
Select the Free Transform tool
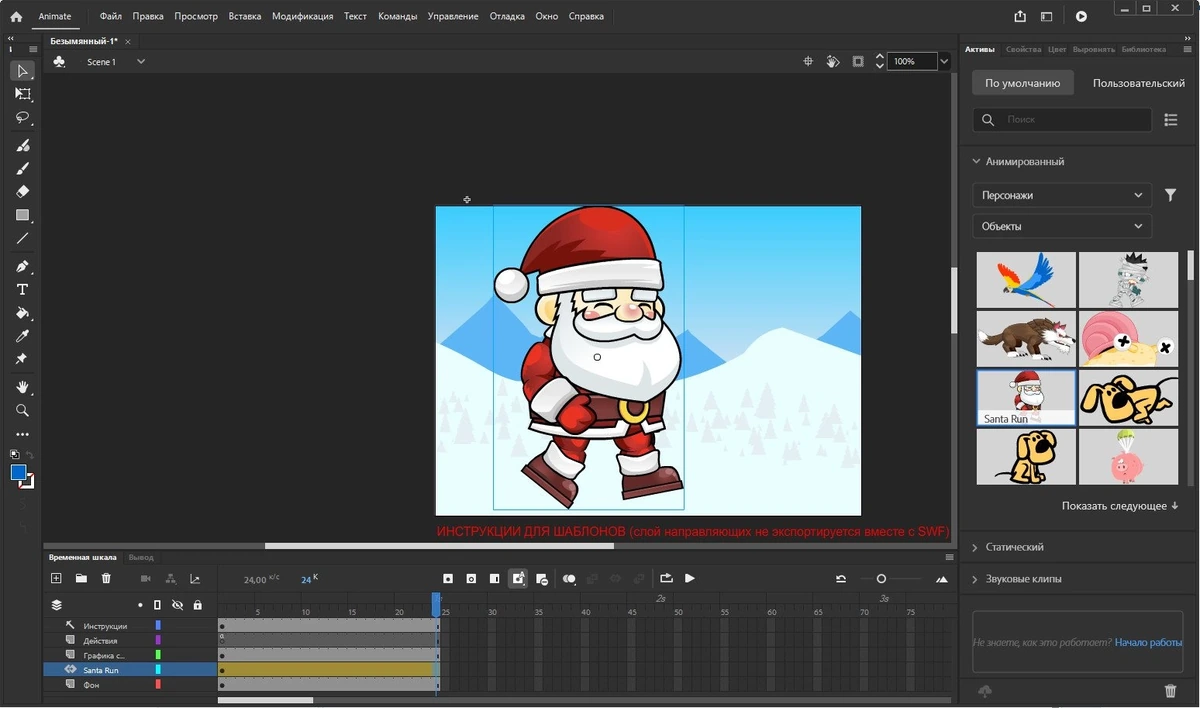tap(22, 94)
